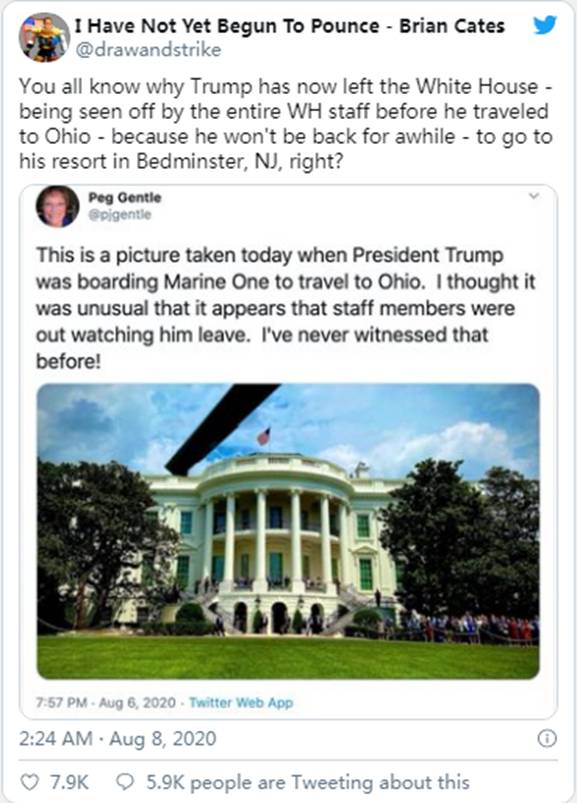
Task: Like the tweet with heart icon
Action: (29, 782)
